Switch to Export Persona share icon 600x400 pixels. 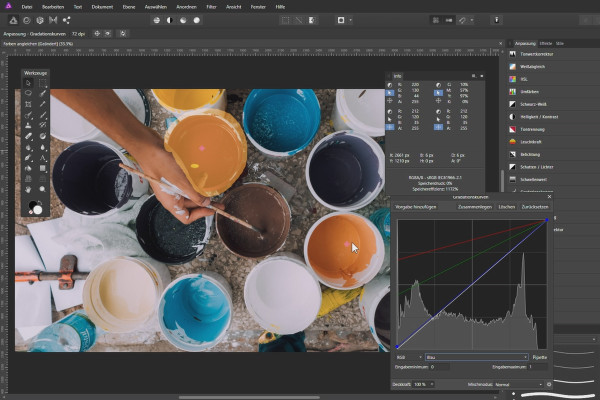[66, 20]
